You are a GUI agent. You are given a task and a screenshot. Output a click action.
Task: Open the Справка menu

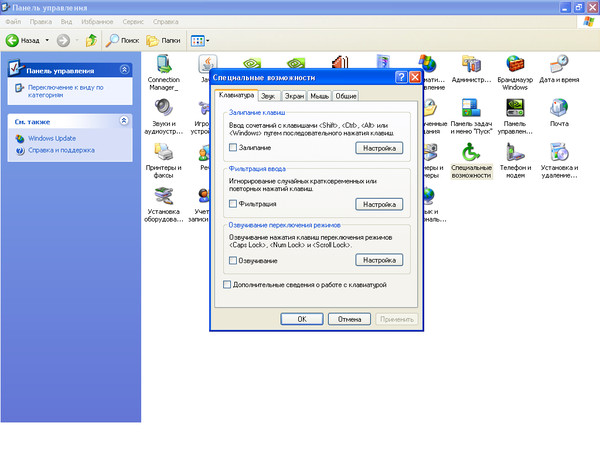point(165,22)
